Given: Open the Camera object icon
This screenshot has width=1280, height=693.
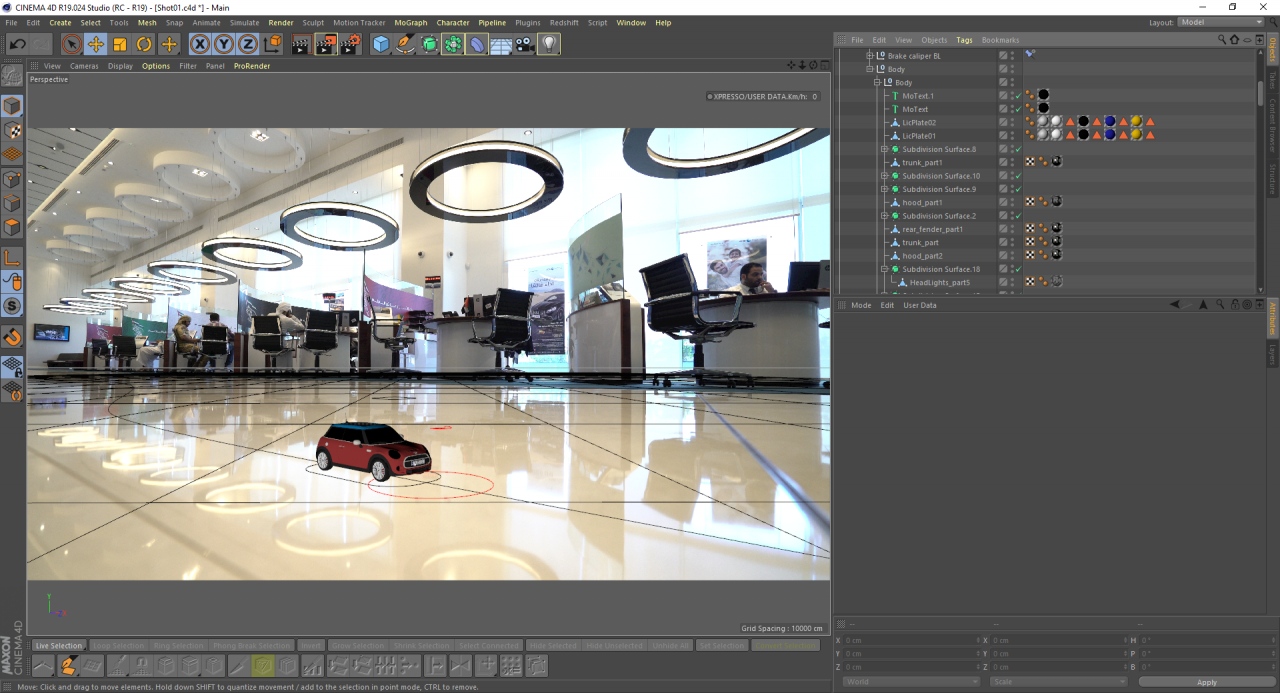Looking at the screenshot, I should tap(525, 44).
